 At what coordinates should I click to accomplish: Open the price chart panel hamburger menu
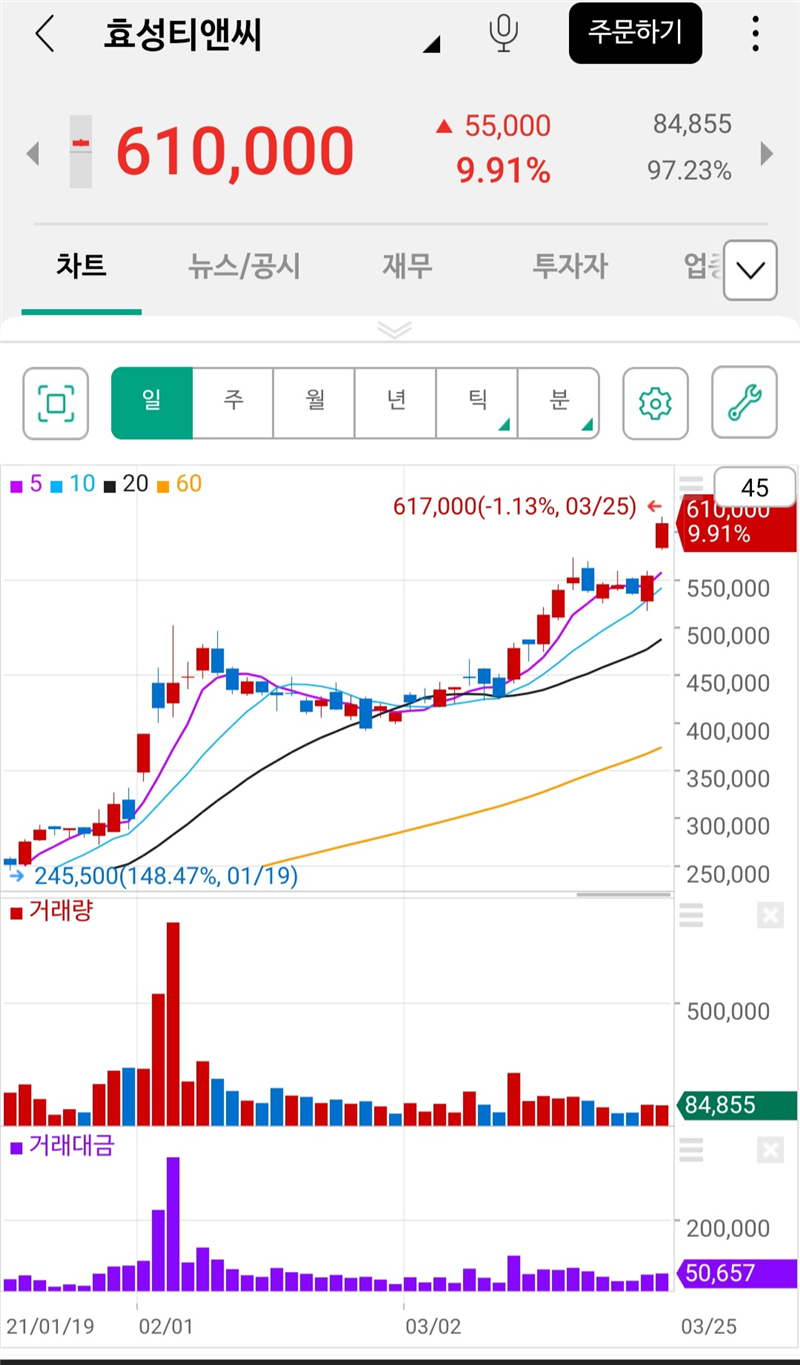coord(691,486)
